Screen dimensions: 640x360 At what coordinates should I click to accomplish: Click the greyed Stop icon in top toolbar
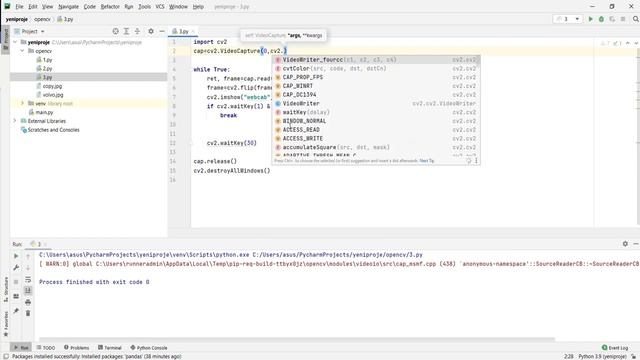coord(623,19)
